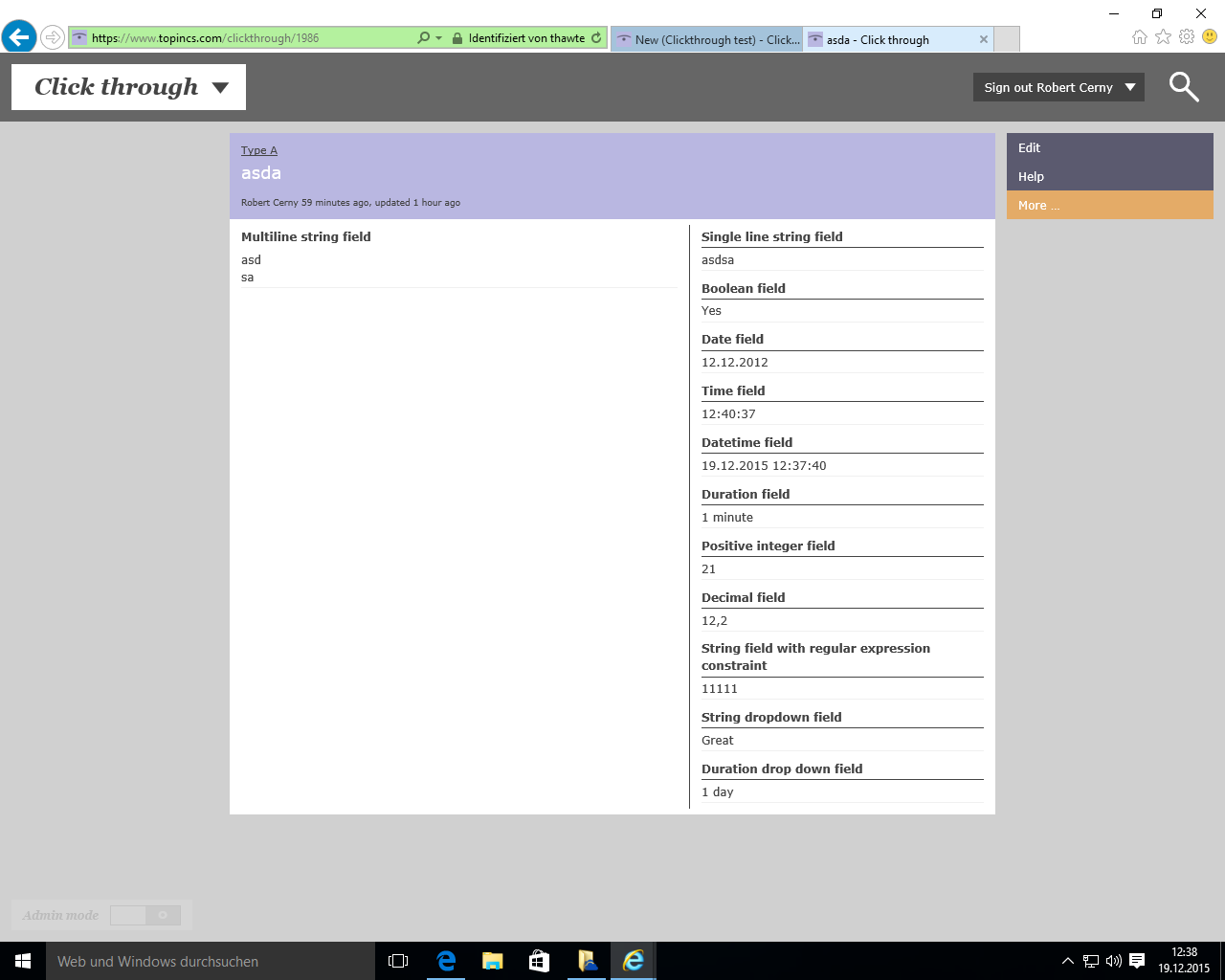Viewport: 1225px width, 980px height.
Task: Switch to New (Clickthrough test) tab
Action: tap(706, 39)
